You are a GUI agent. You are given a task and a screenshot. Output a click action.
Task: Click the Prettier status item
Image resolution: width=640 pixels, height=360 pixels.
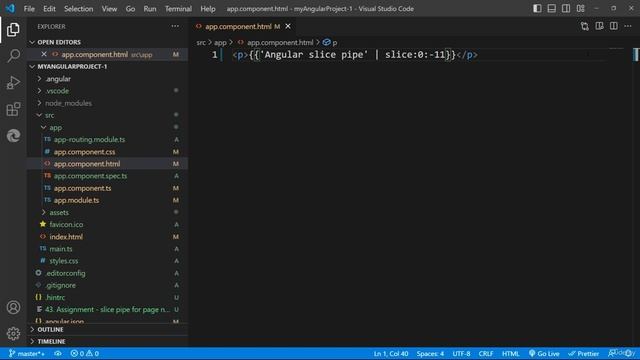[584, 353]
